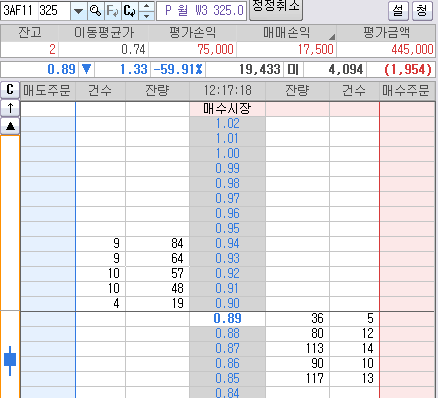Select price 1.01 in the ladder
The height and width of the screenshot is (398, 438).
tap(227, 139)
